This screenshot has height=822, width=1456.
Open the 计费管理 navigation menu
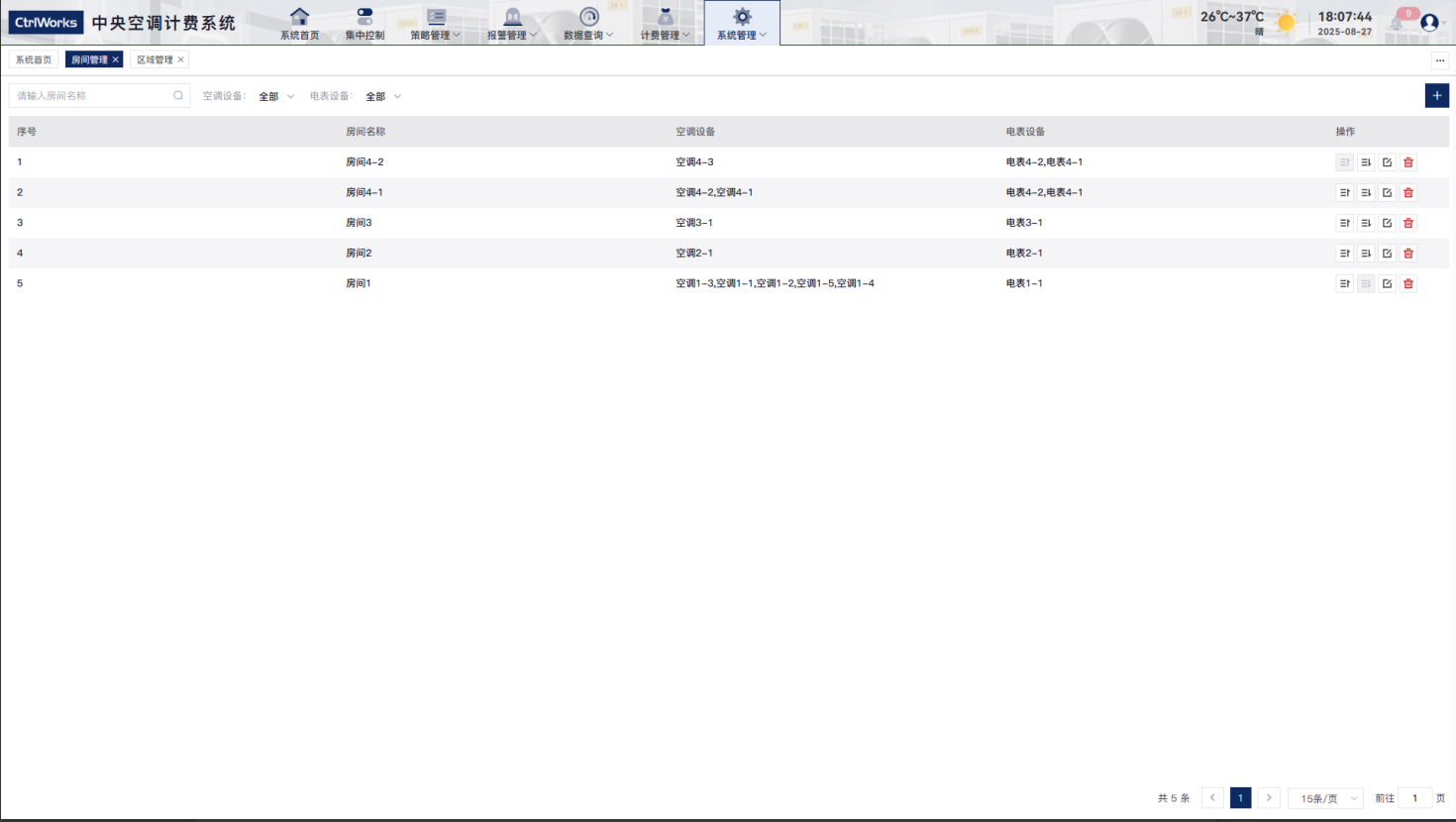pyautogui.click(x=665, y=24)
